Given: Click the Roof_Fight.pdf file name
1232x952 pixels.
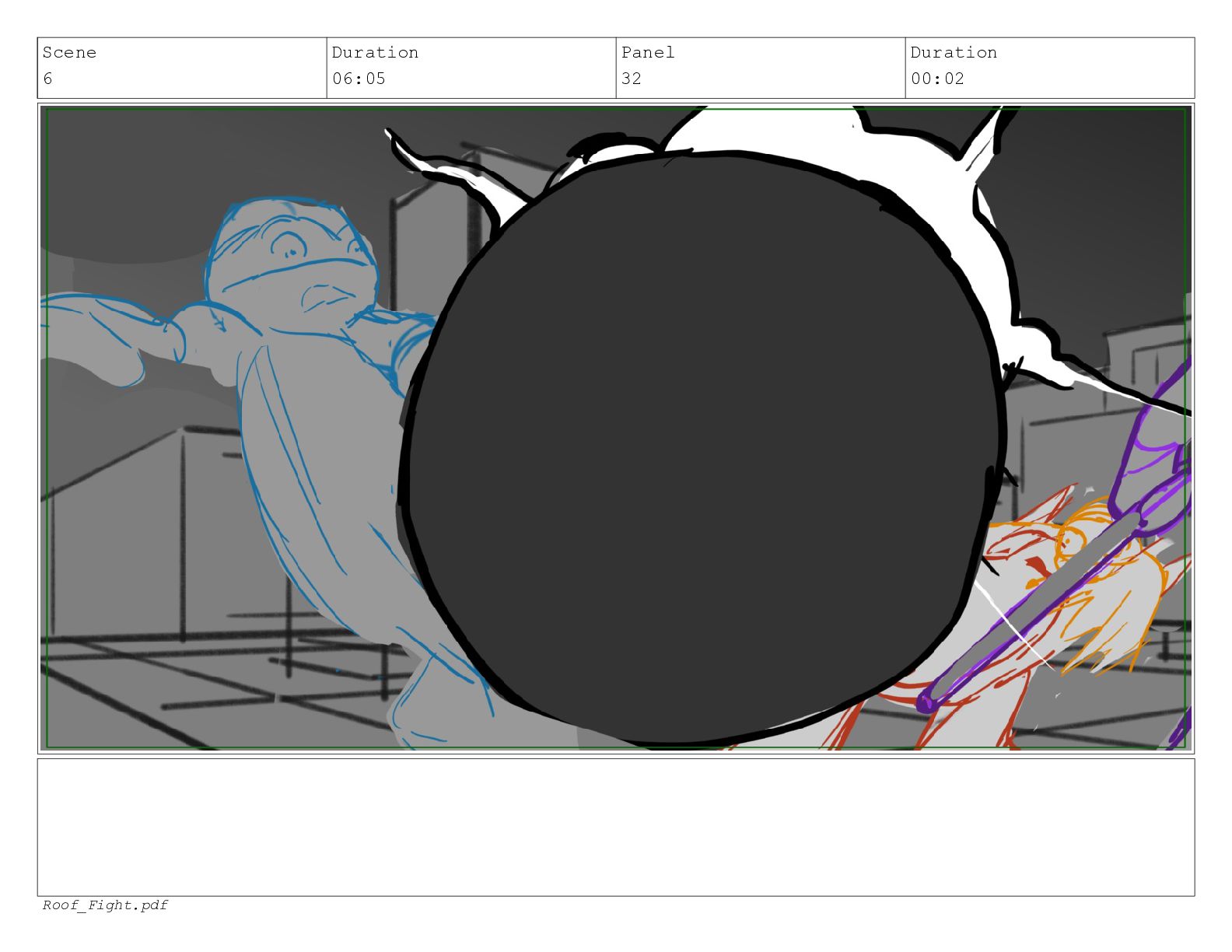Looking at the screenshot, I should point(105,905).
